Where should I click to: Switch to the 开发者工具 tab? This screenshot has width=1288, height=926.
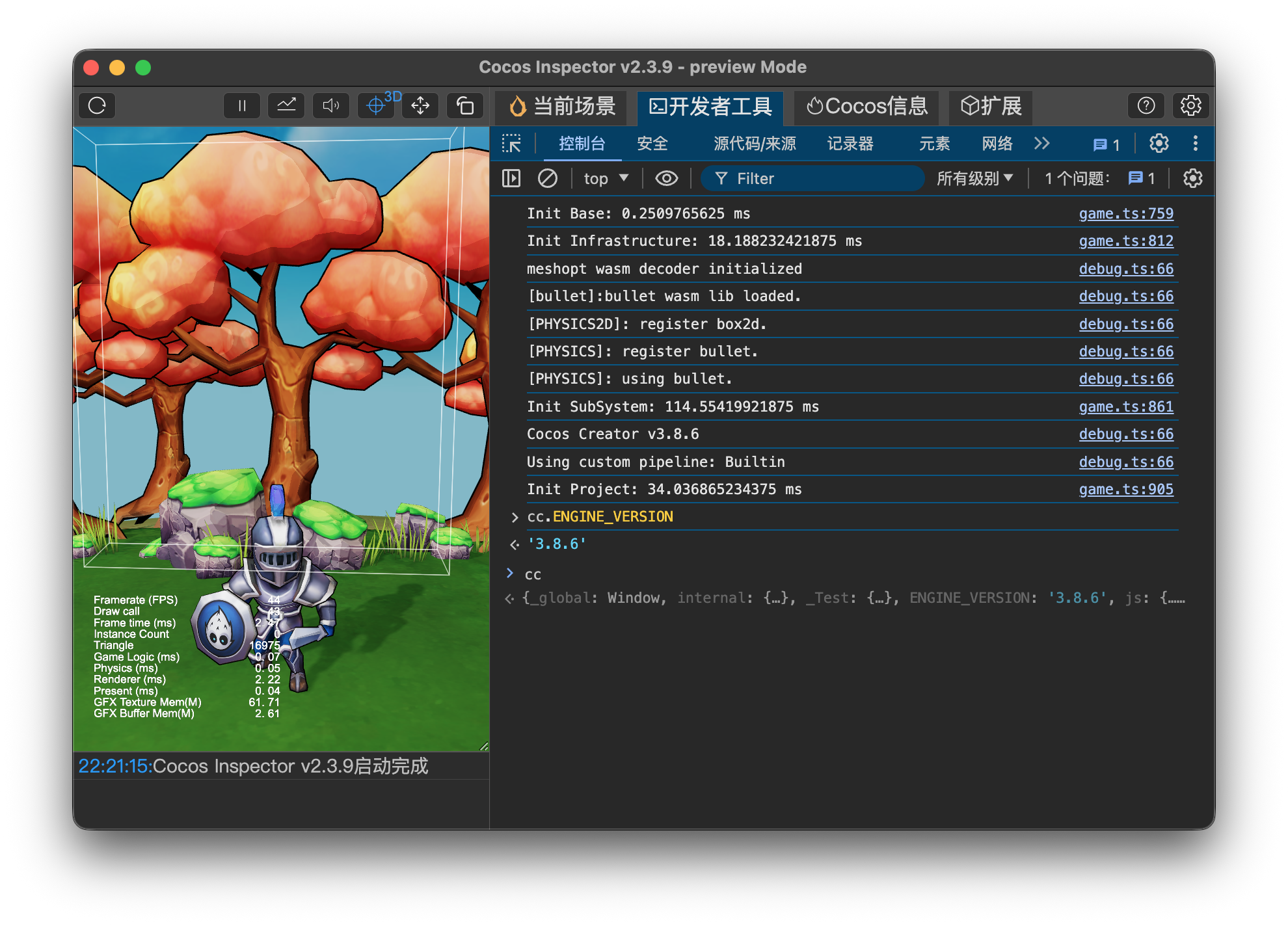[710, 106]
